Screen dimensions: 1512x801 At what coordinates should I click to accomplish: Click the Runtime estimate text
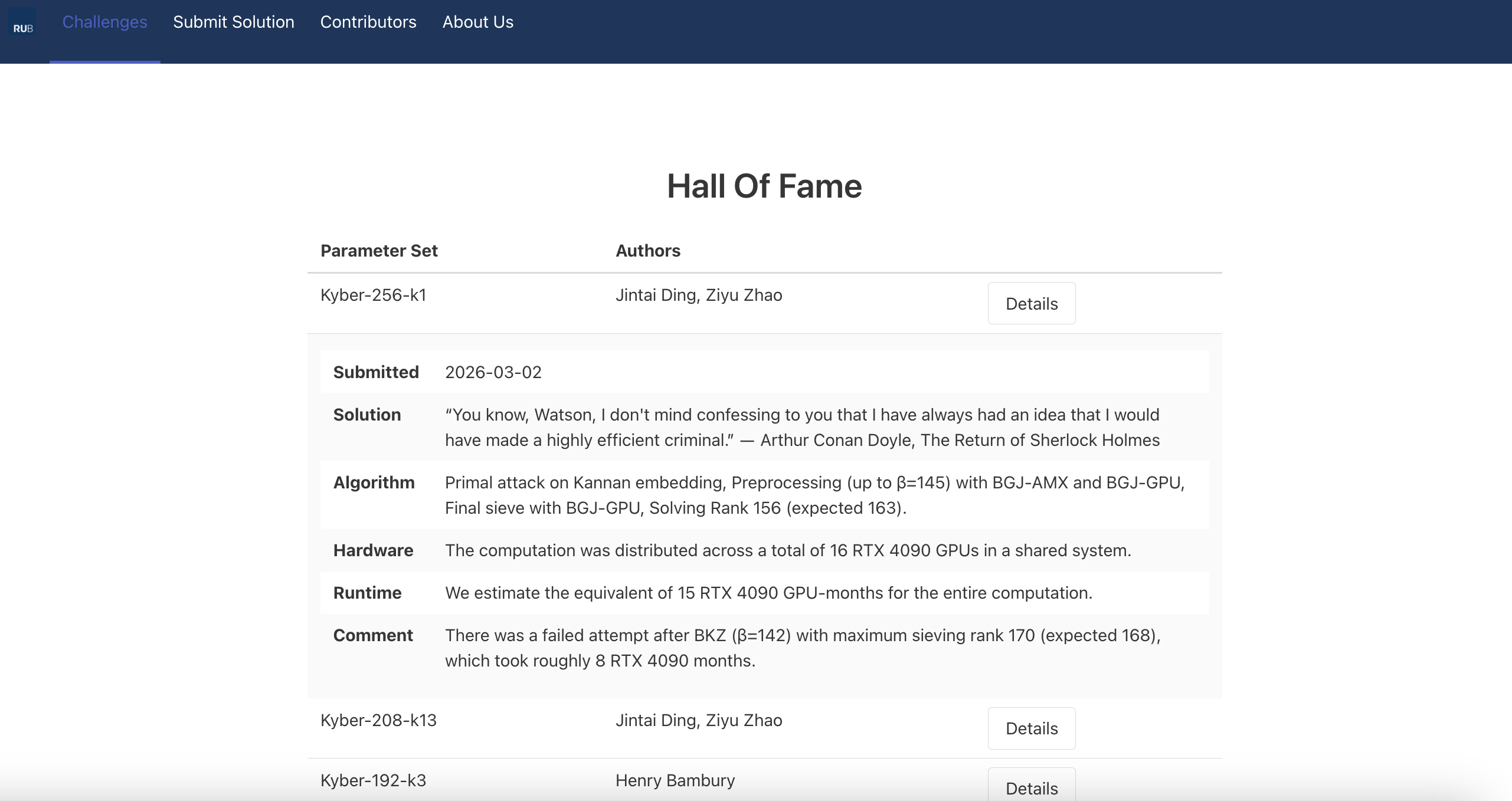(768, 593)
